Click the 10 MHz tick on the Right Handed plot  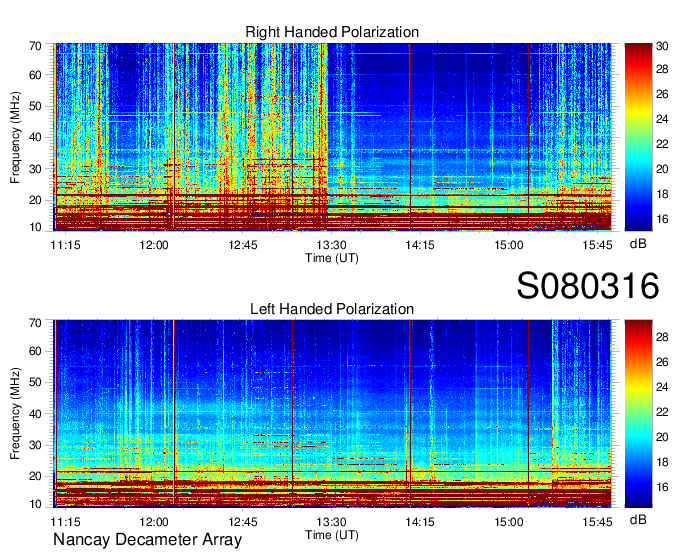click(x=35, y=227)
